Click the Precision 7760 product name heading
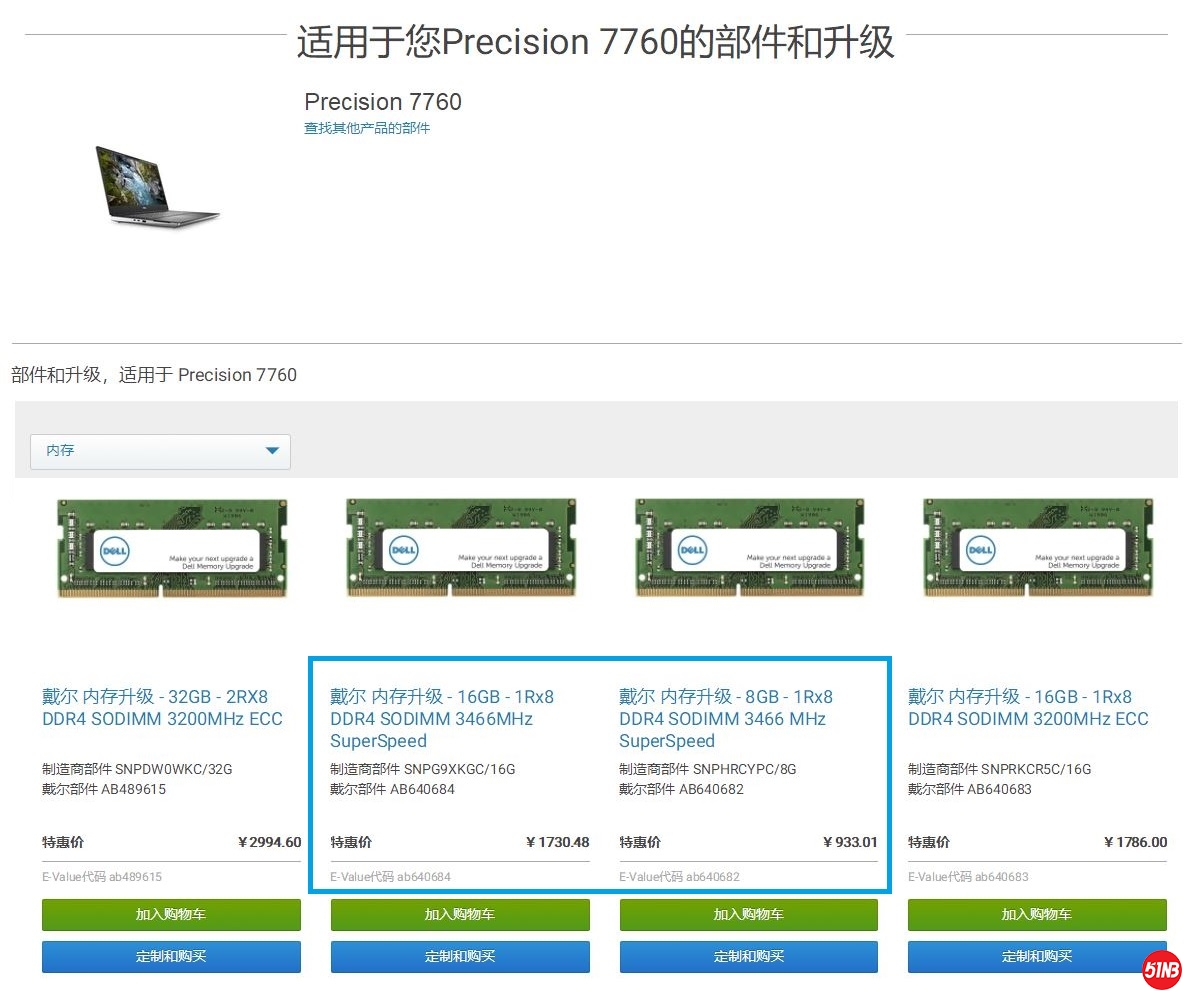Image resolution: width=1192 pixels, height=1000 pixels. (383, 101)
